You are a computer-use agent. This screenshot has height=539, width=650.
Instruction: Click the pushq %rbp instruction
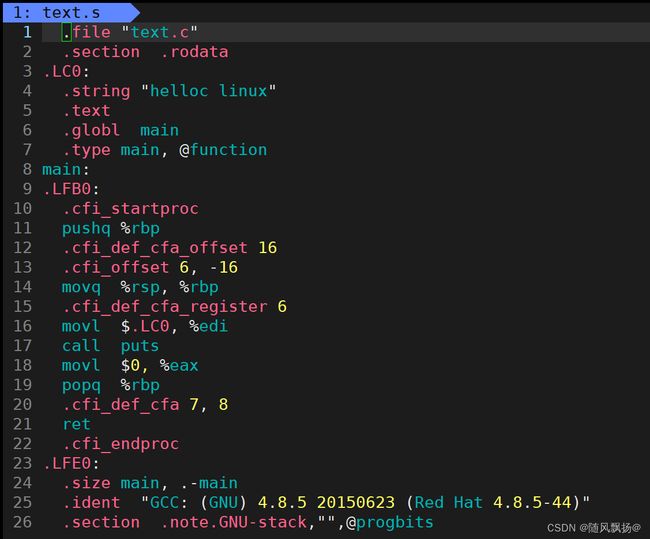(111, 228)
